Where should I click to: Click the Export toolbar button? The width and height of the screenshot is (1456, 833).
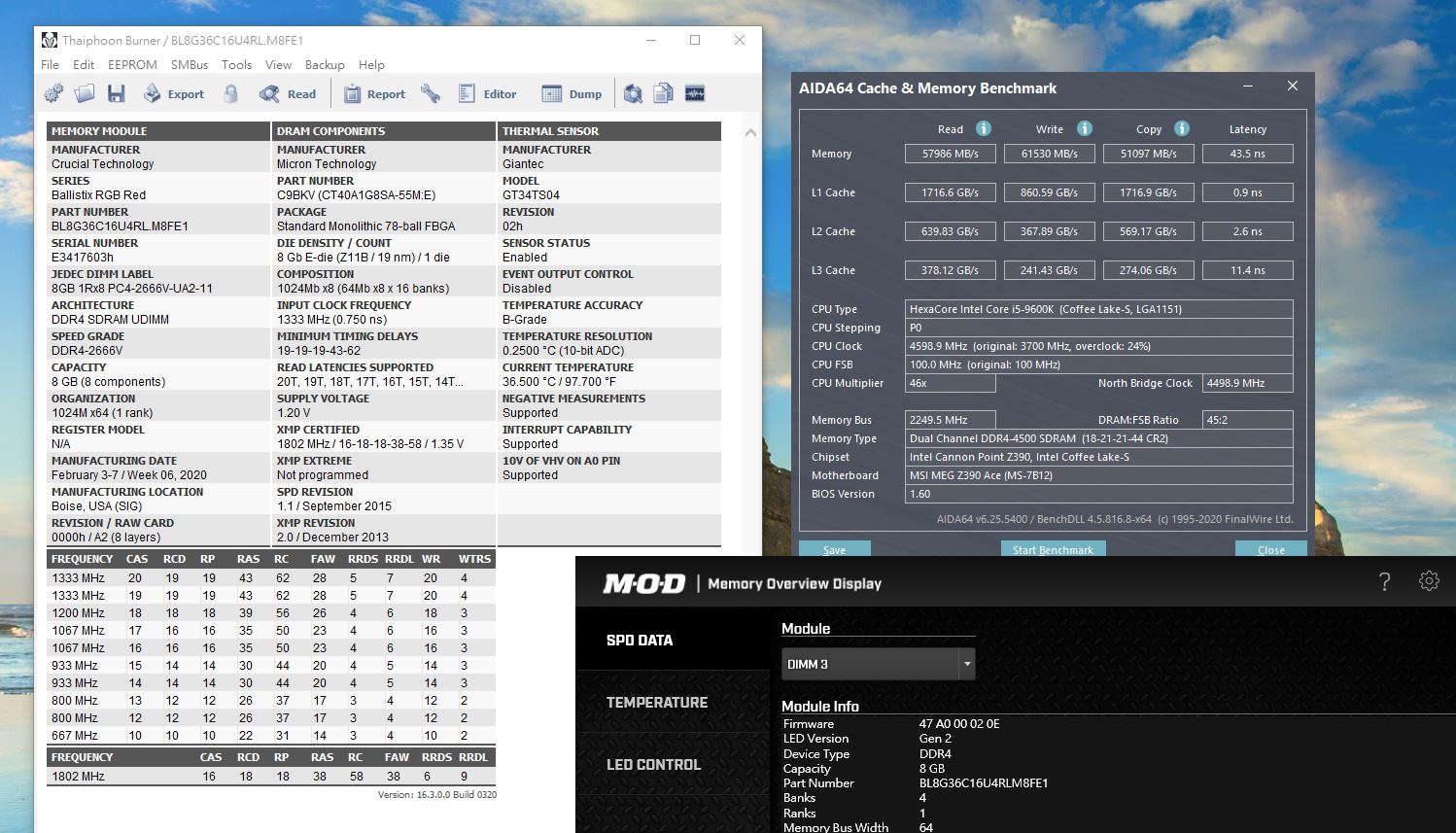pyautogui.click(x=174, y=94)
